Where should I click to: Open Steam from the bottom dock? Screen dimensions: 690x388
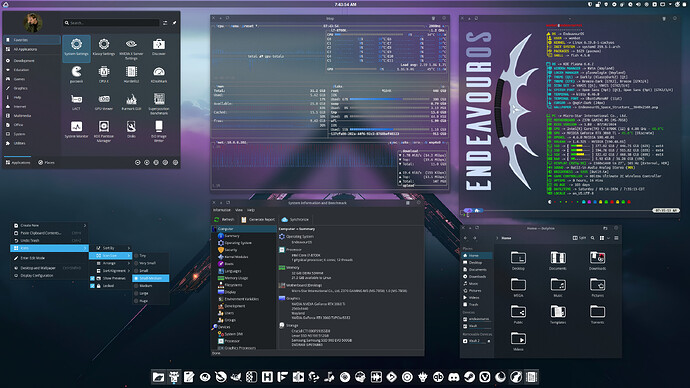pos(469,377)
